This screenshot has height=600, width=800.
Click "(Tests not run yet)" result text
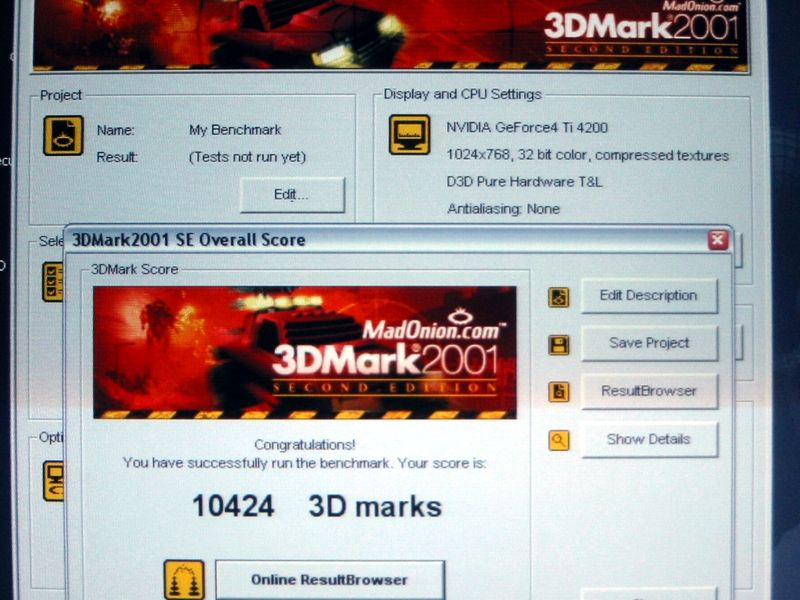coord(247,157)
